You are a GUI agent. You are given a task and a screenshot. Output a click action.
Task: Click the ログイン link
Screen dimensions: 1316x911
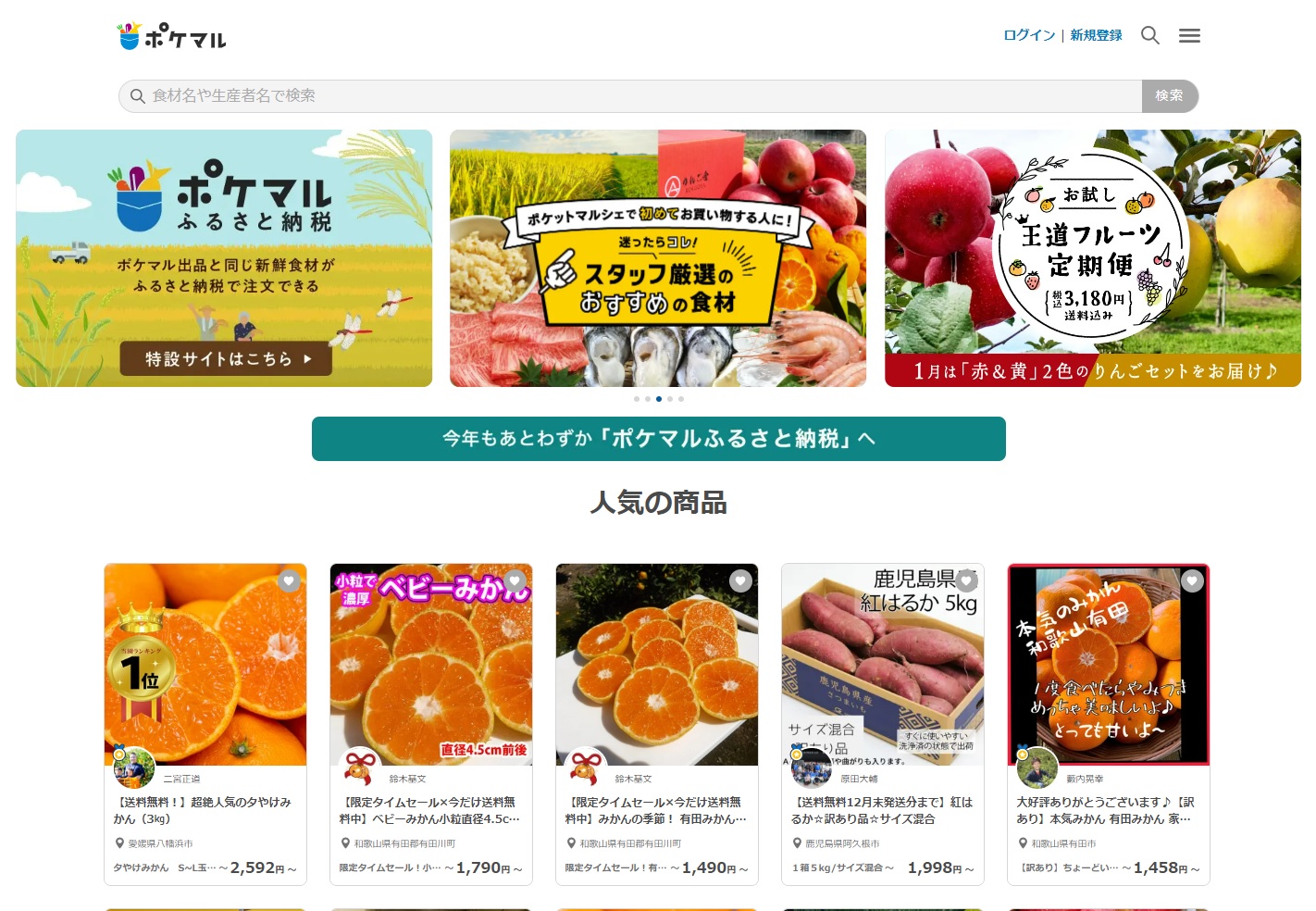pyautogui.click(x=1029, y=35)
